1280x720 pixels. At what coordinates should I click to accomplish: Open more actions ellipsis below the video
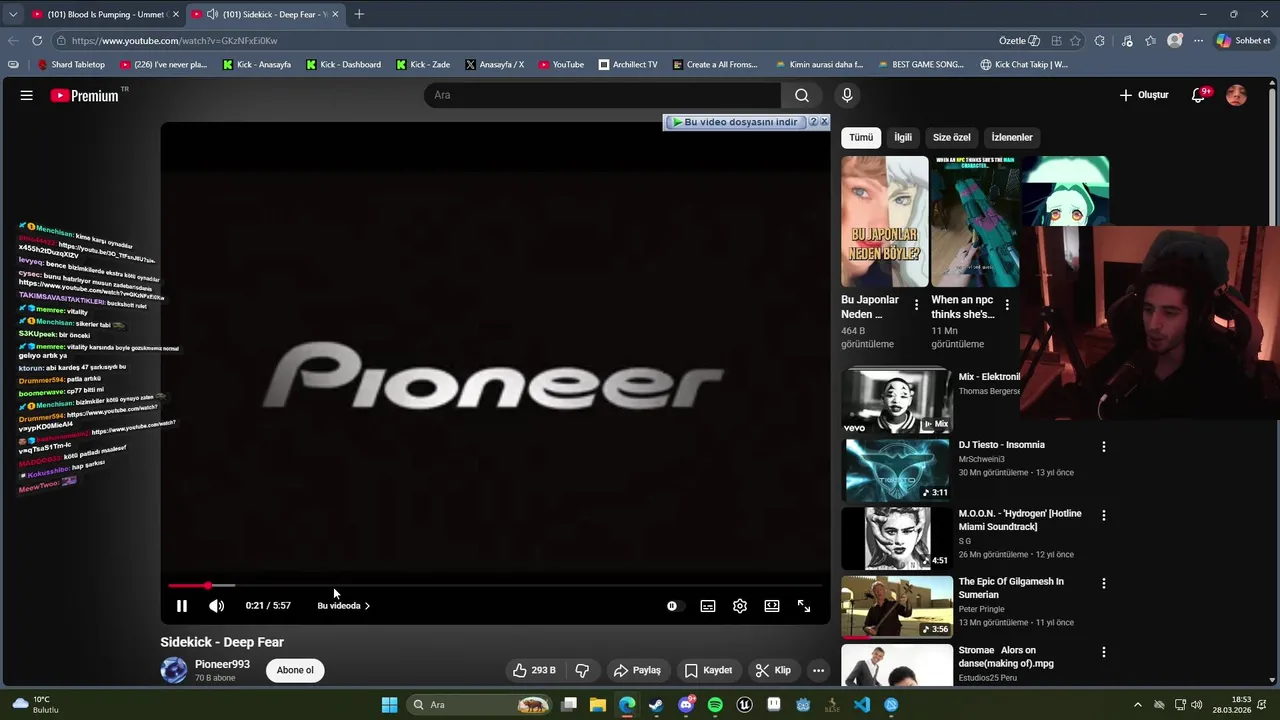coord(818,670)
